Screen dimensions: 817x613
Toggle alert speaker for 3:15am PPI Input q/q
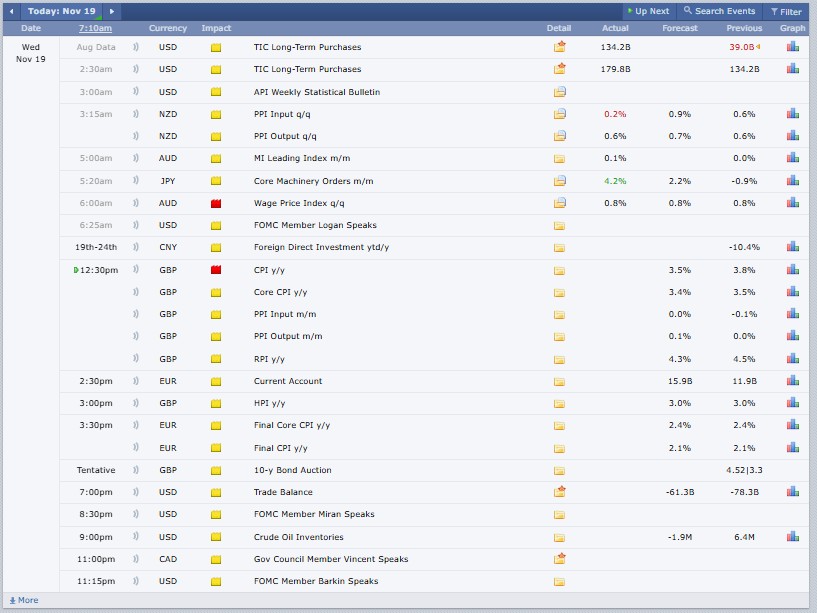click(x=135, y=114)
